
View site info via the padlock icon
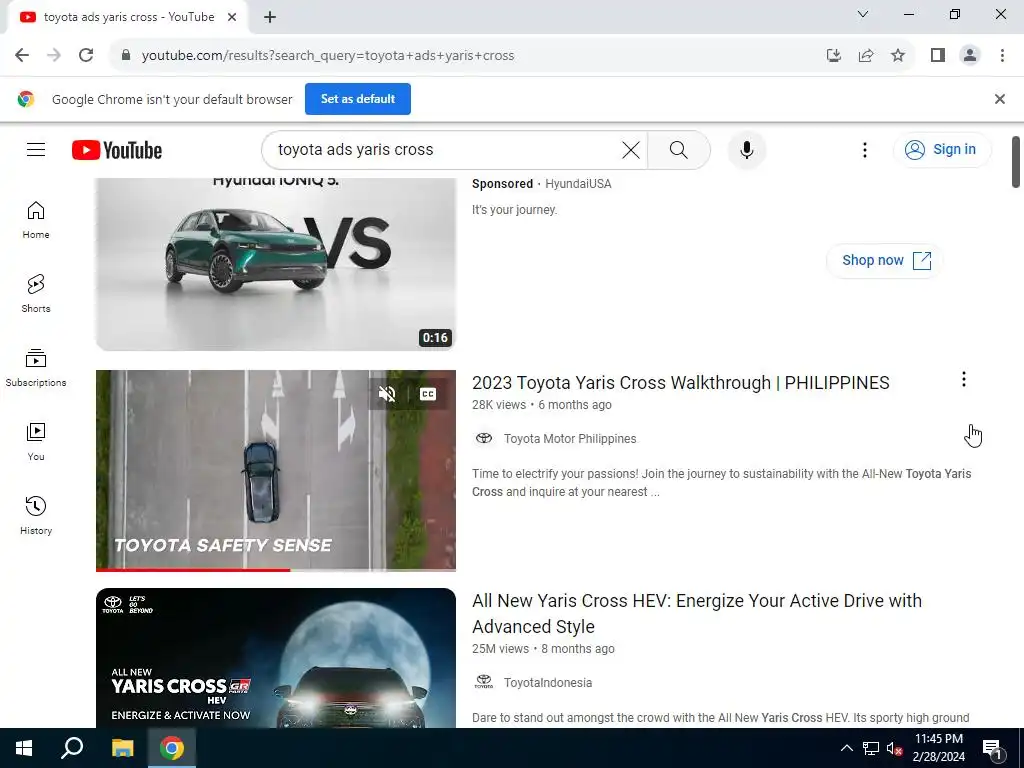coord(126,56)
